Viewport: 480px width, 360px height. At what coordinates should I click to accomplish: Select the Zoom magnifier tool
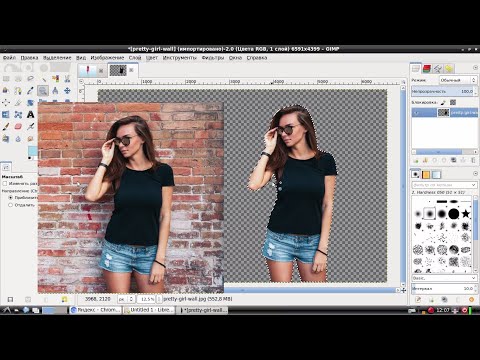(43, 91)
